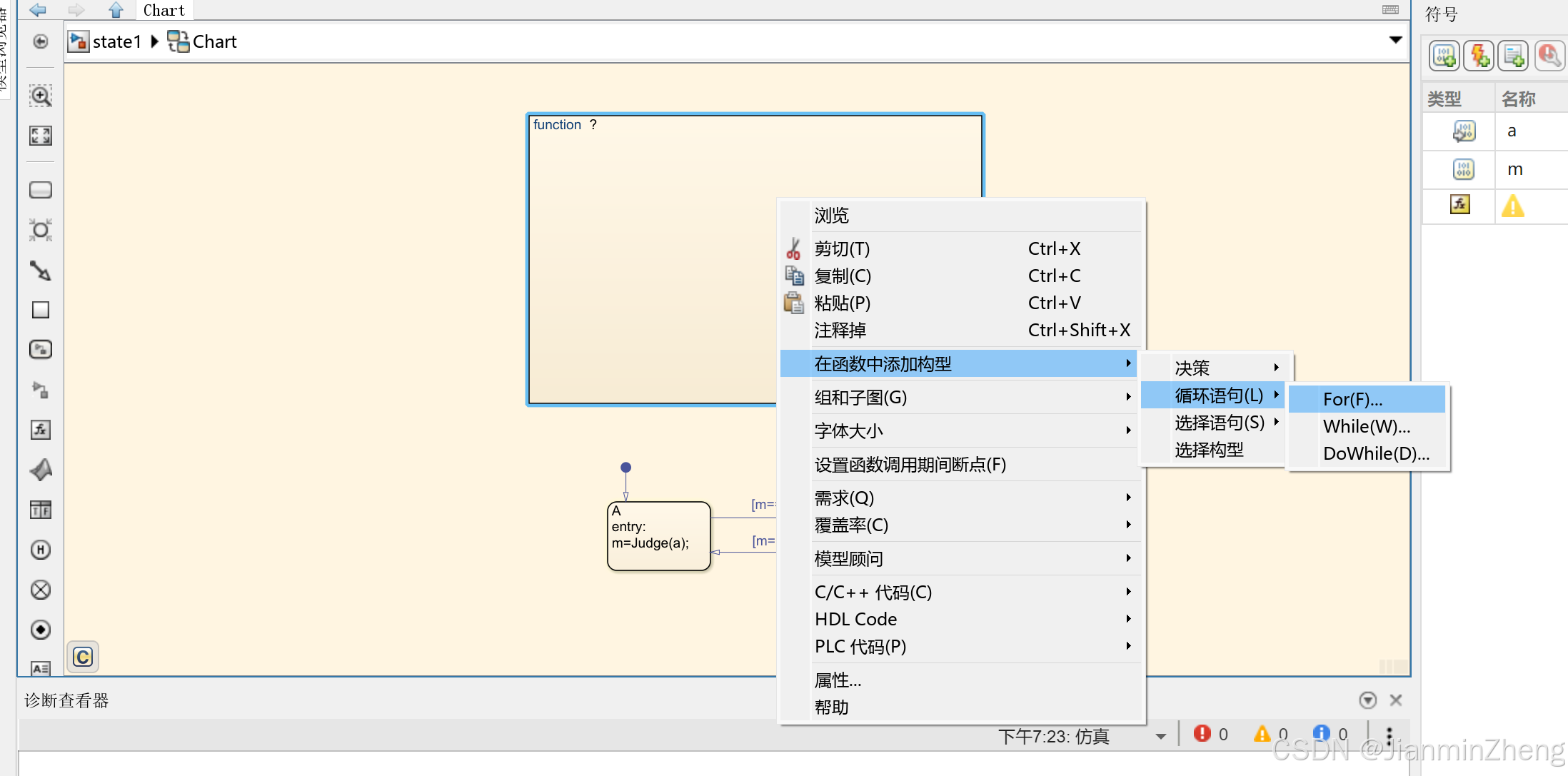Click the Fit to View icon
Image resolution: width=1568 pixels, height=776 pixels.
41,136
